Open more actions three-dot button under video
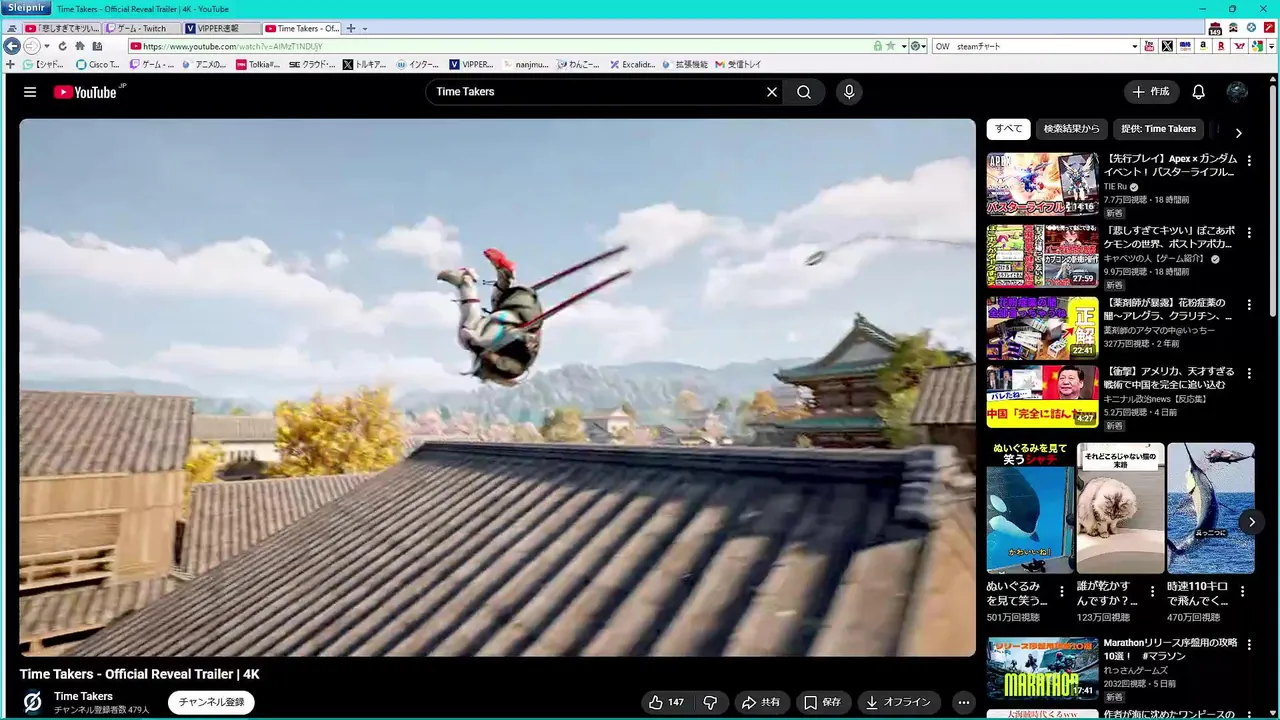The image size is (1280, 720). pyautogui.click(x=963, y=702)
